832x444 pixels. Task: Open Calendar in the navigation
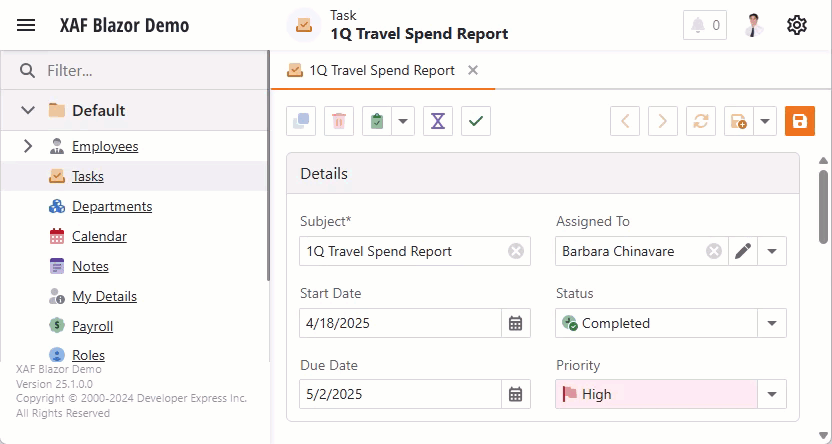99,236
